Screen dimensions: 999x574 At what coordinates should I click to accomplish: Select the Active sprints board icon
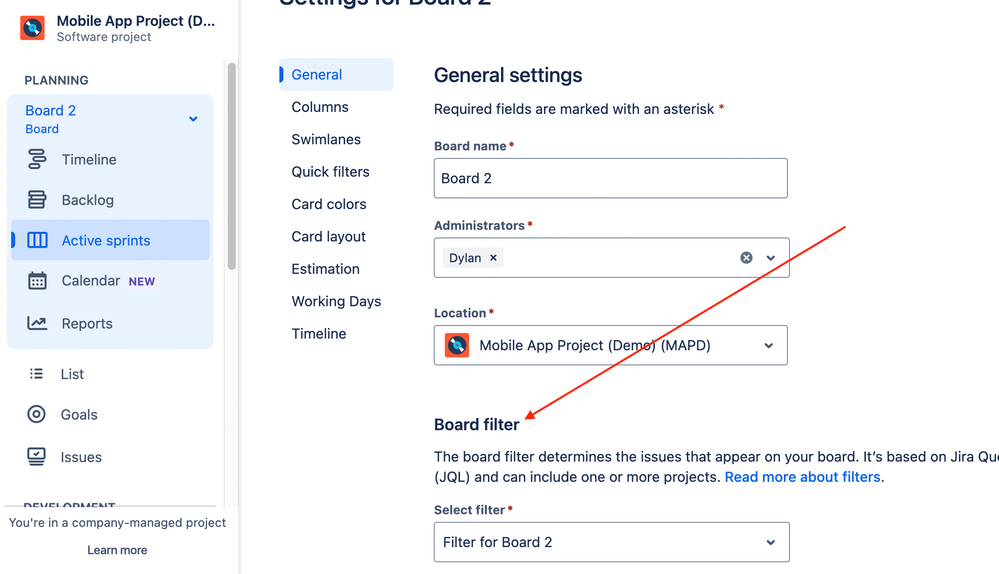click(37, 240)
